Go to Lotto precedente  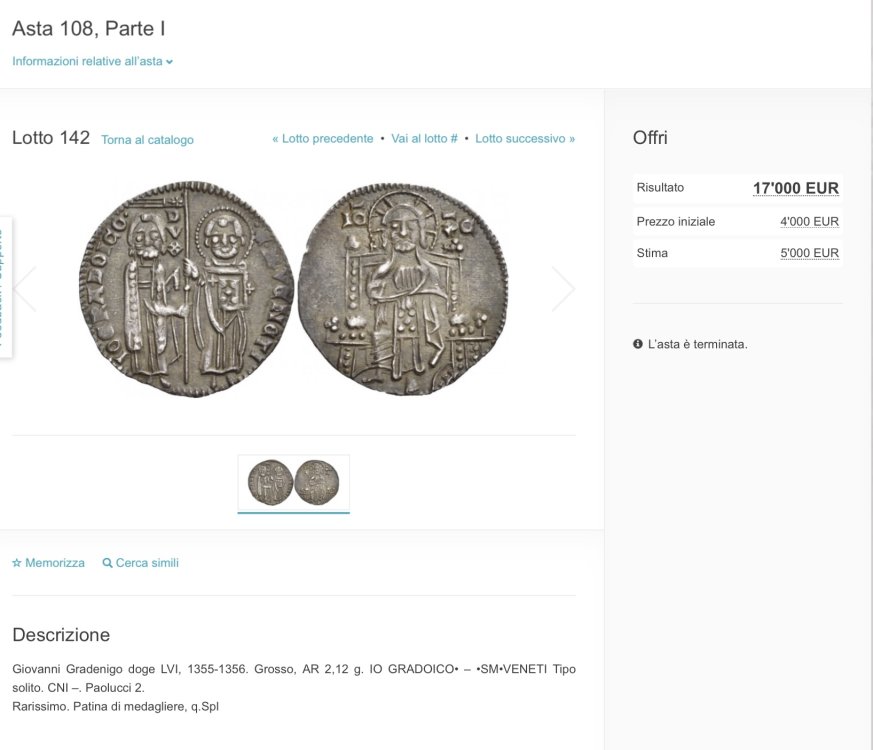click(x=323, y=139)
